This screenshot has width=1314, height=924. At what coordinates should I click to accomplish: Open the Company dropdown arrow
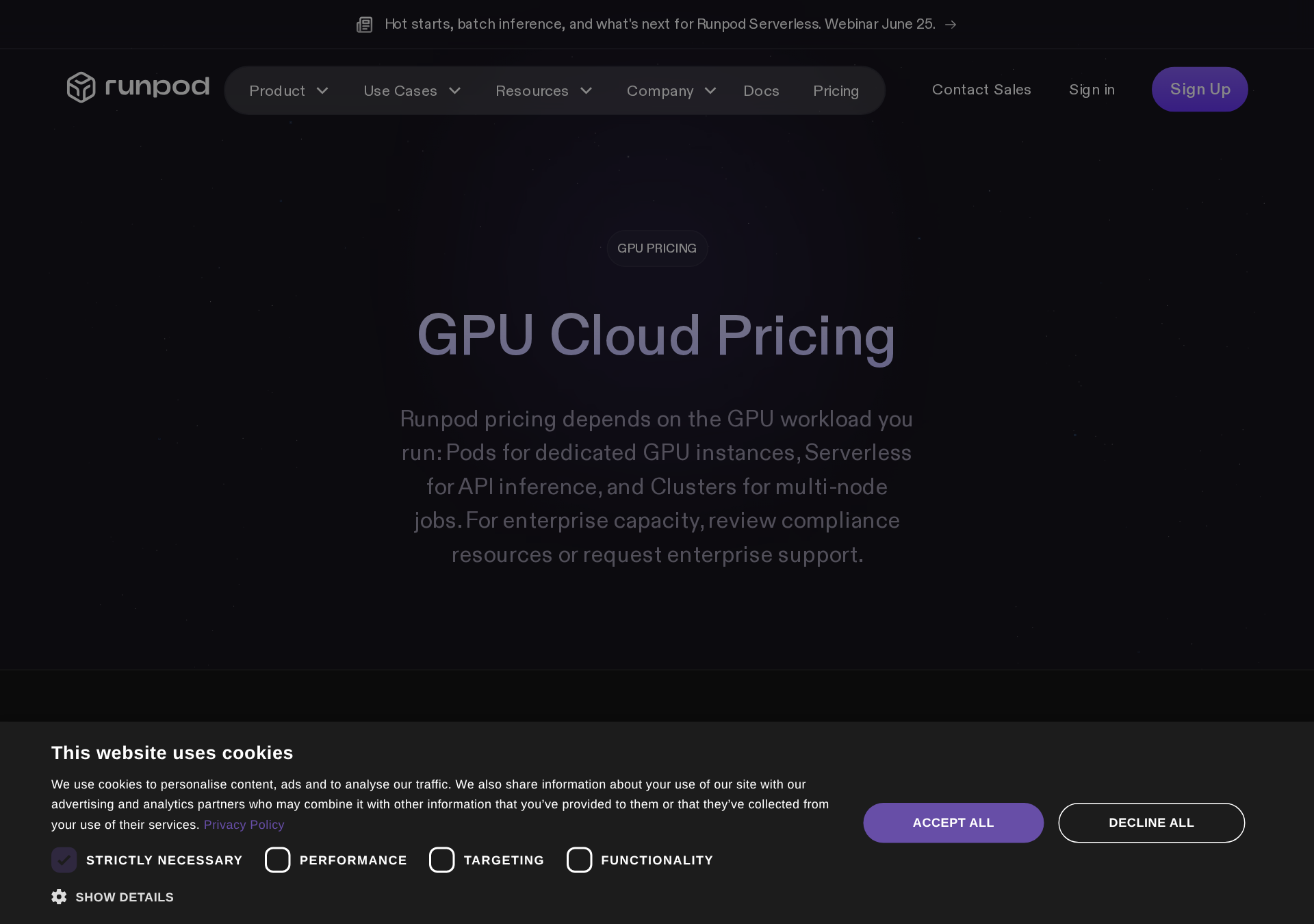710,91
